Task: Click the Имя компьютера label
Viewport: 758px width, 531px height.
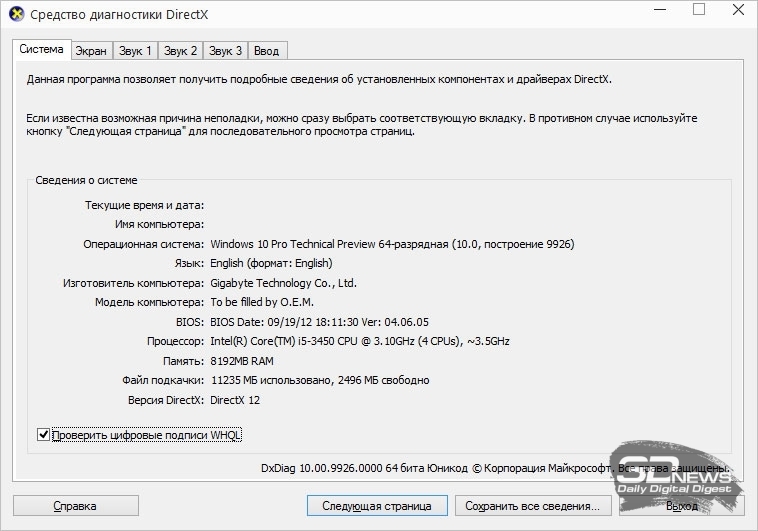Action: tap(160, 224)
